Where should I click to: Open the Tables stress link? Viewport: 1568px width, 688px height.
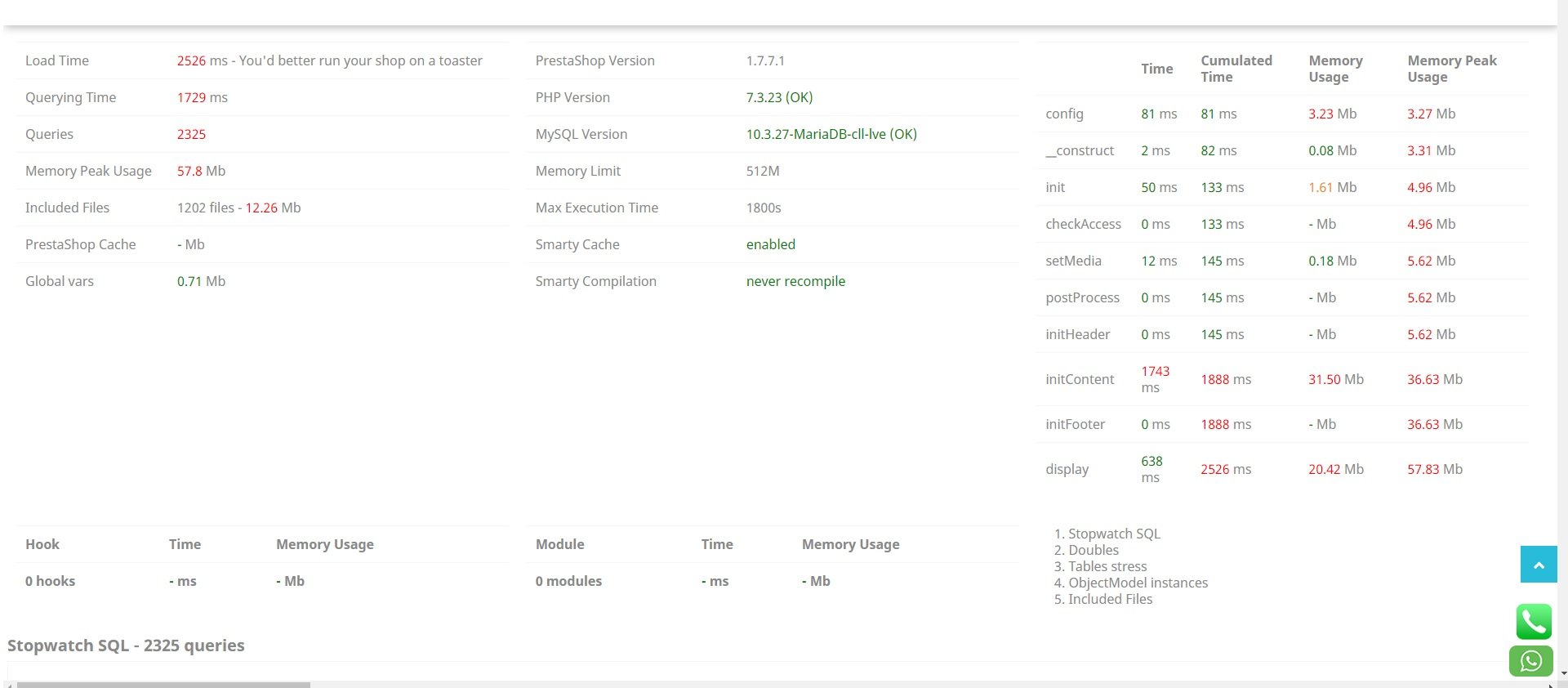(x=1107, y=566)
